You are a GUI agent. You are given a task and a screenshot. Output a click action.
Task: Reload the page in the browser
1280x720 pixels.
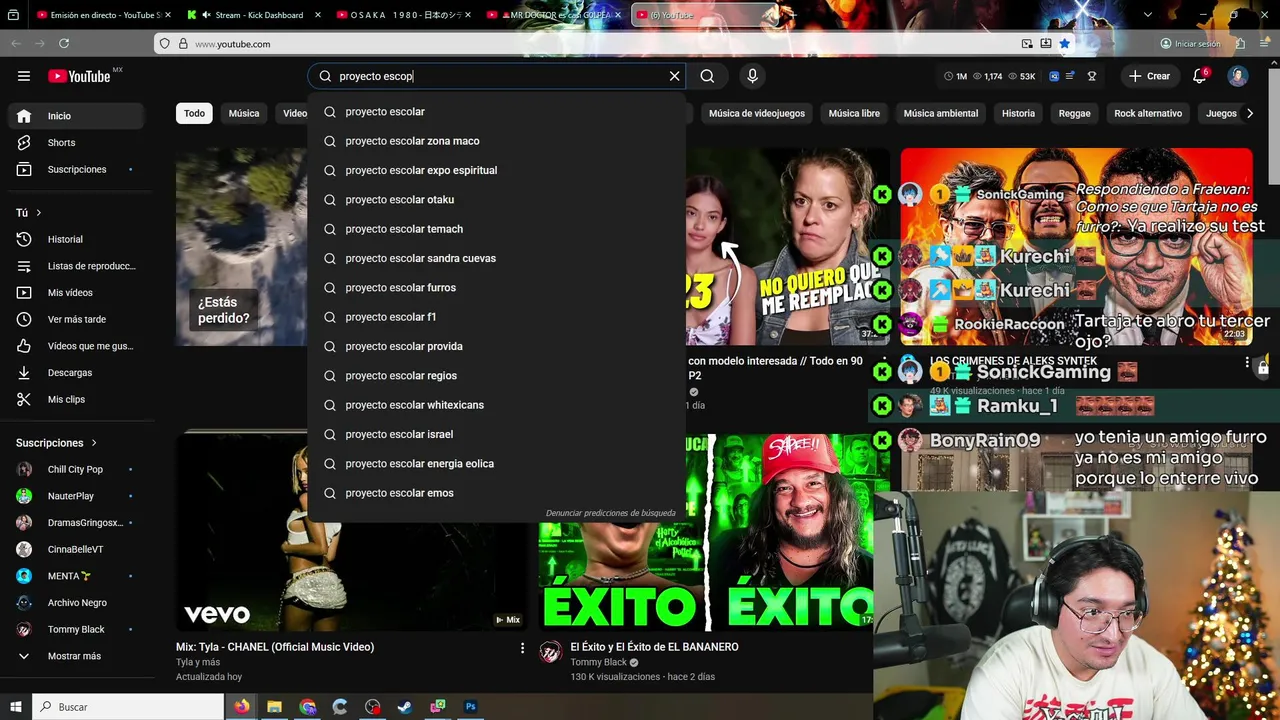pyautogui.click(x=64, y=44)
